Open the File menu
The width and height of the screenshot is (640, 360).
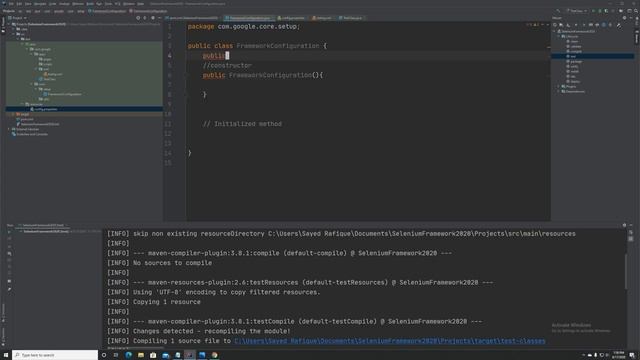point(11,4)
